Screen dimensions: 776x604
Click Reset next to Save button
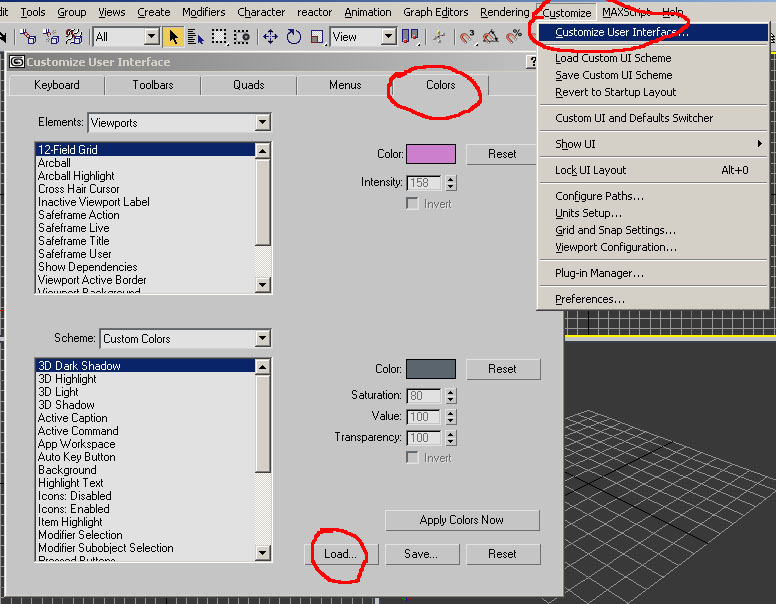coord(503,554)
